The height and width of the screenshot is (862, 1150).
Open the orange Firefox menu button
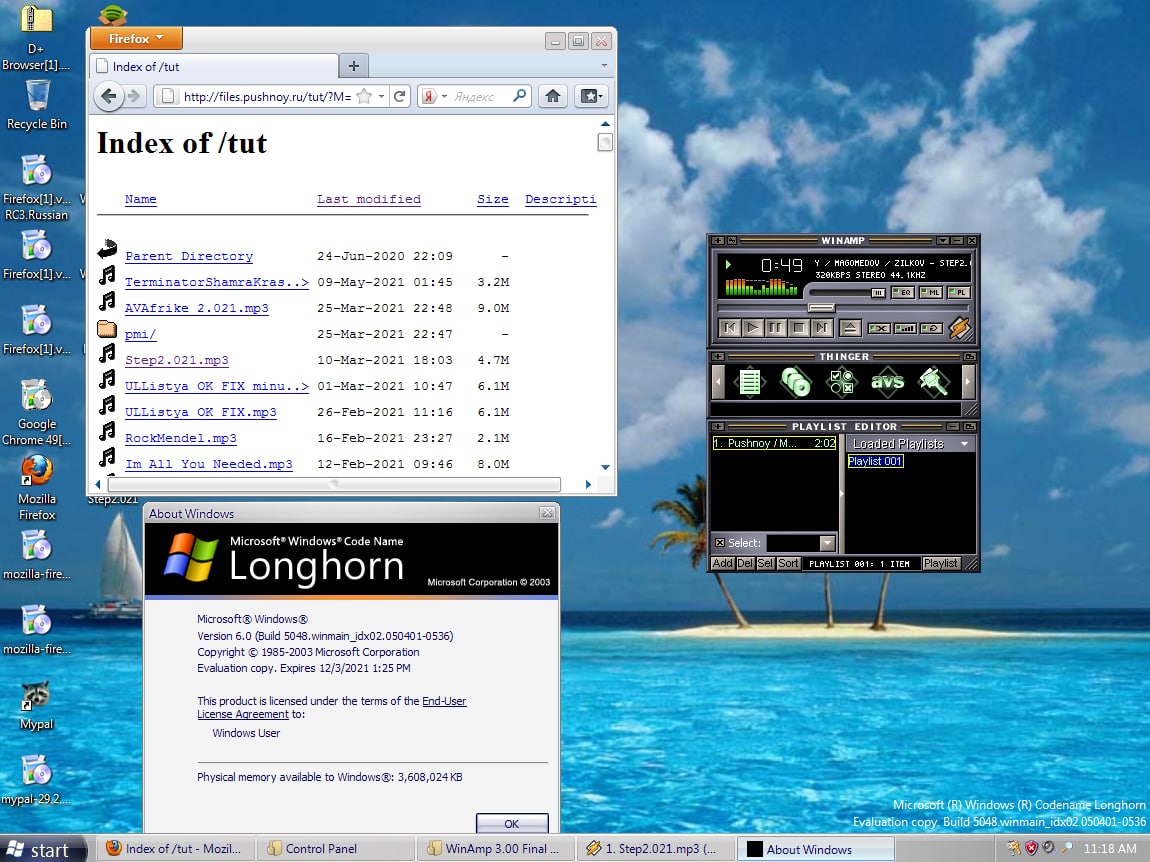[x=136, y=38]
